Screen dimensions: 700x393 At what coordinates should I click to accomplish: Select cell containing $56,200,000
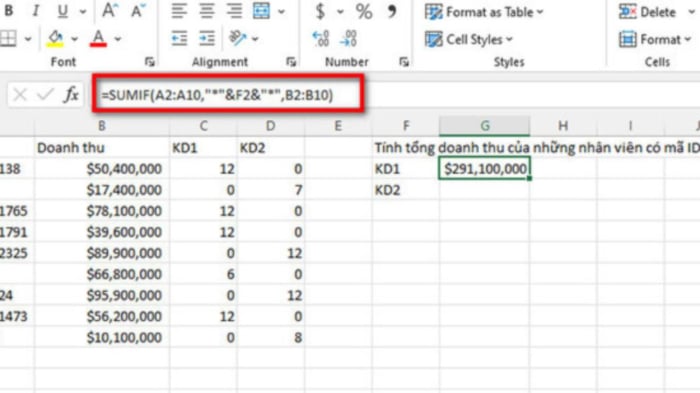[x=102, y=317]
